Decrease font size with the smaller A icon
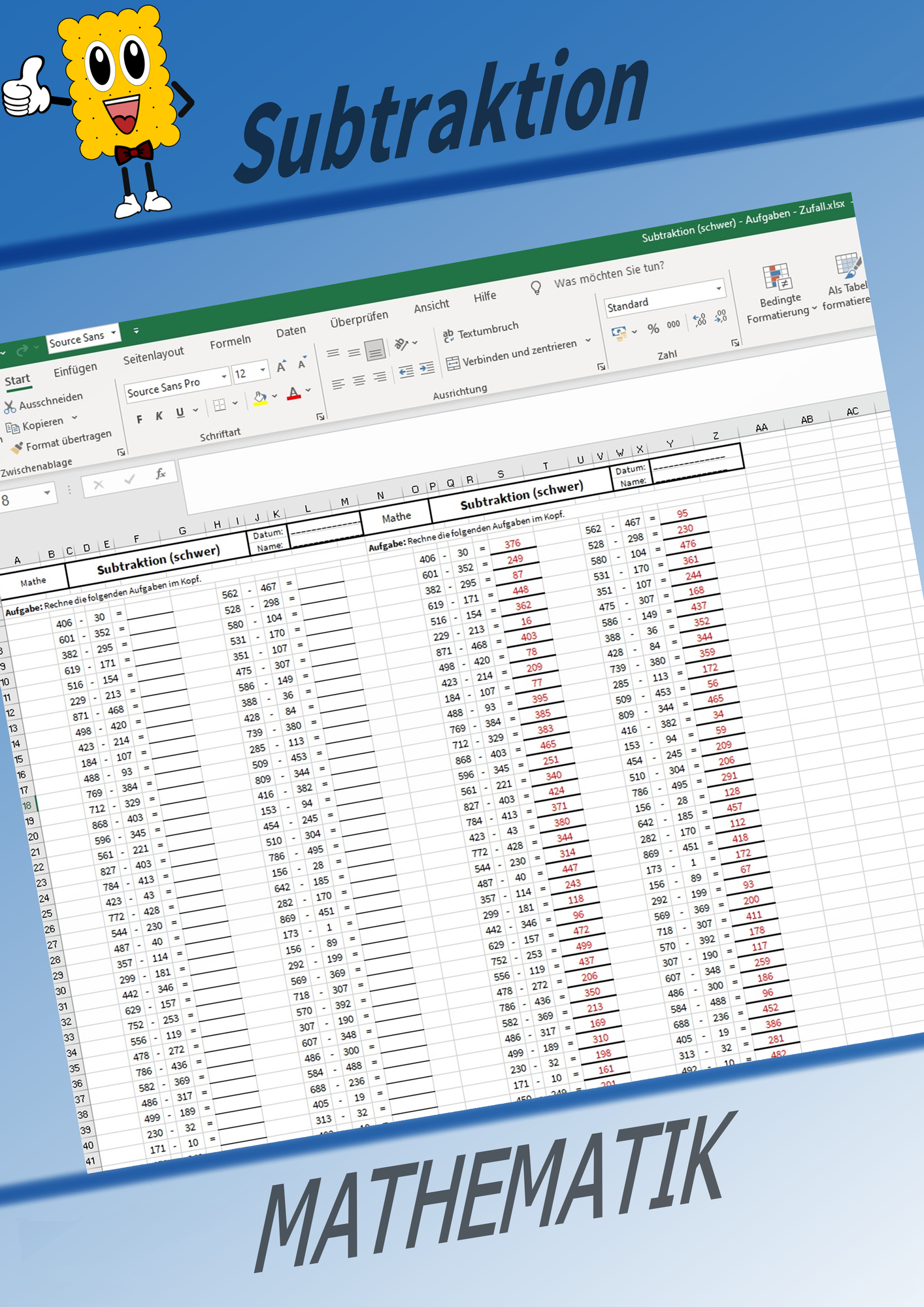This screenshot has height=1307, width=924. (302, 363)
